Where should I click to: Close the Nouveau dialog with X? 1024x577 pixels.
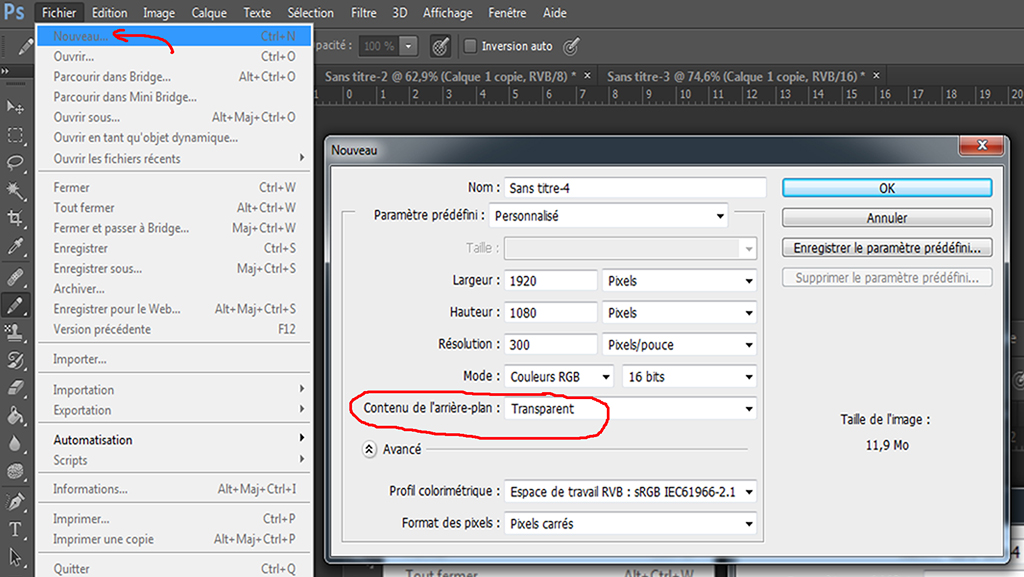(981, 146)
